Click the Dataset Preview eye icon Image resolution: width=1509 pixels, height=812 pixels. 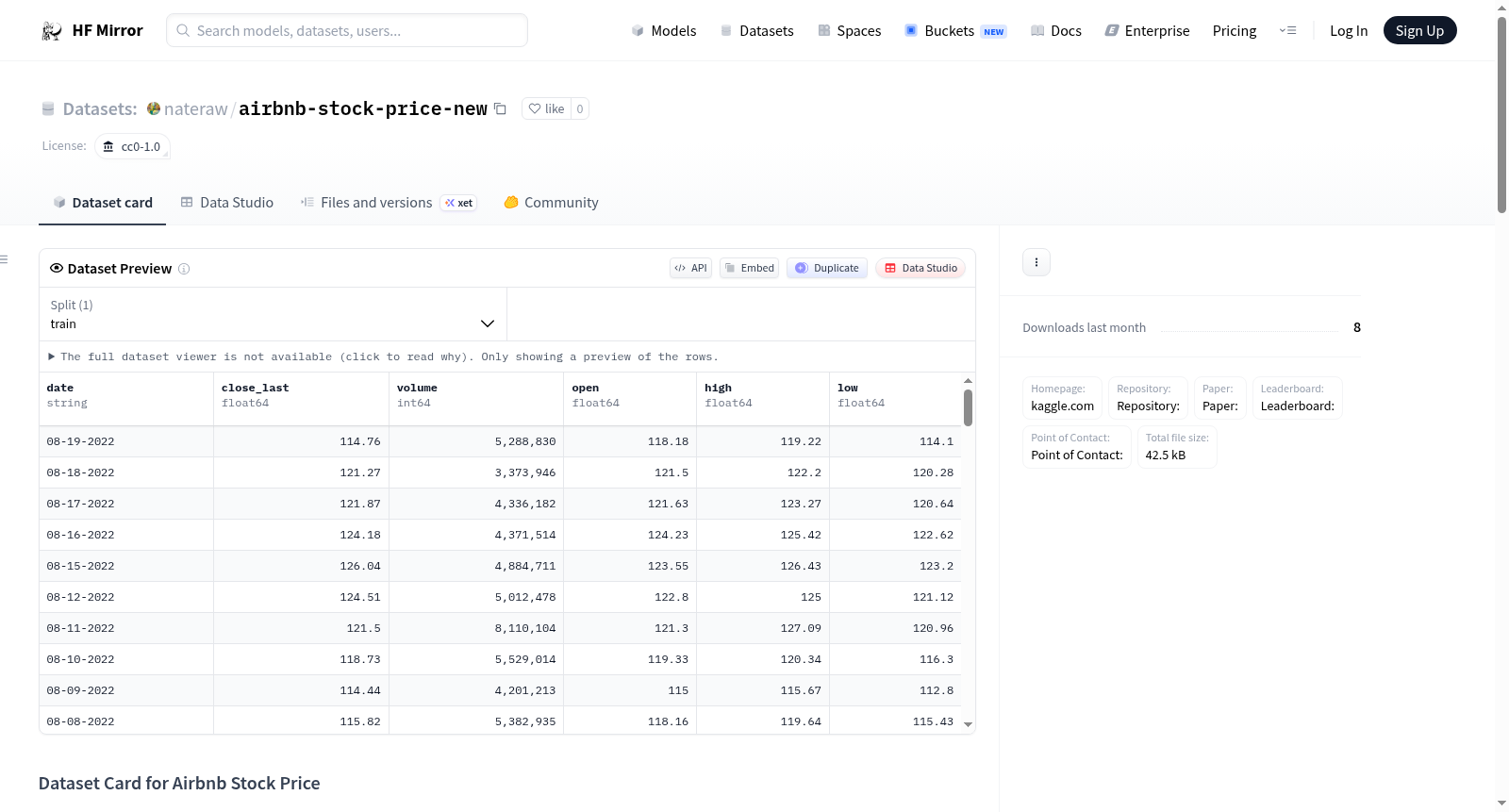[57, 268]
